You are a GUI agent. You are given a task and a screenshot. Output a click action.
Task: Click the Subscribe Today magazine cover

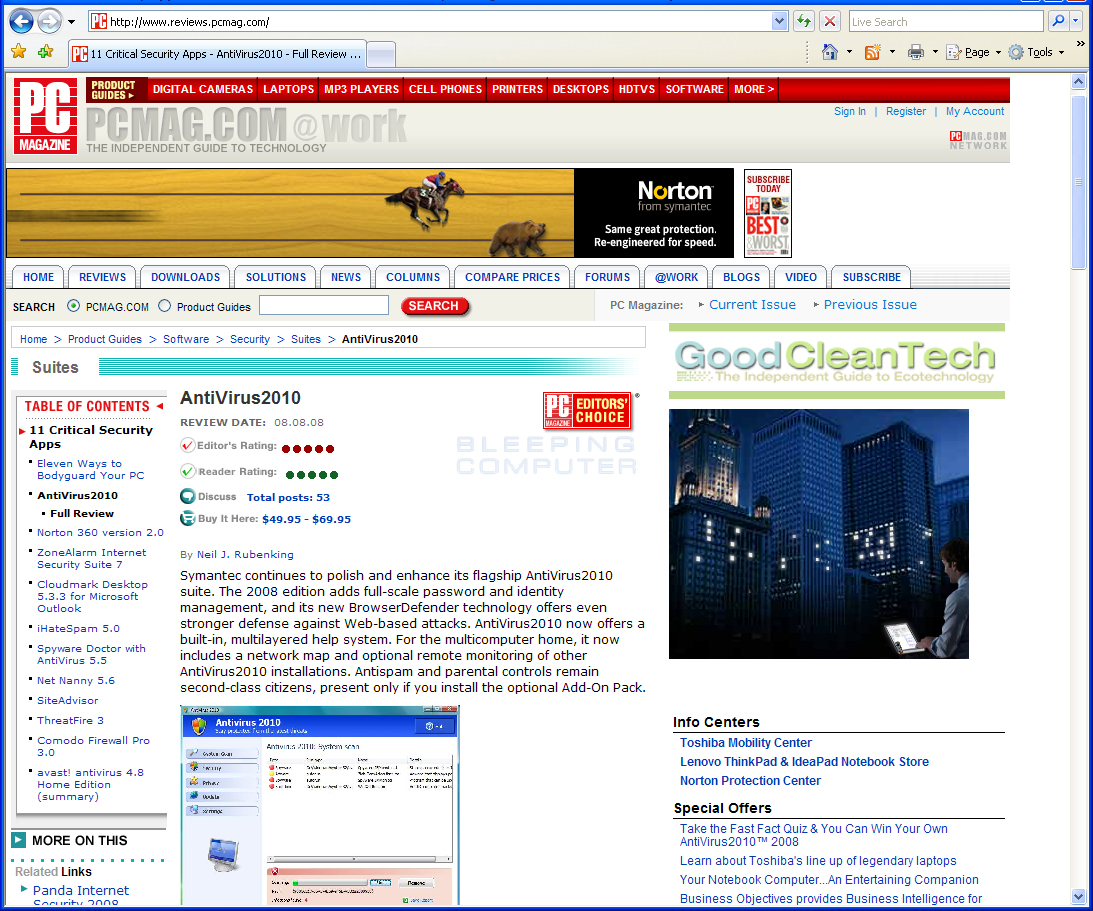(x=767, y=213)
